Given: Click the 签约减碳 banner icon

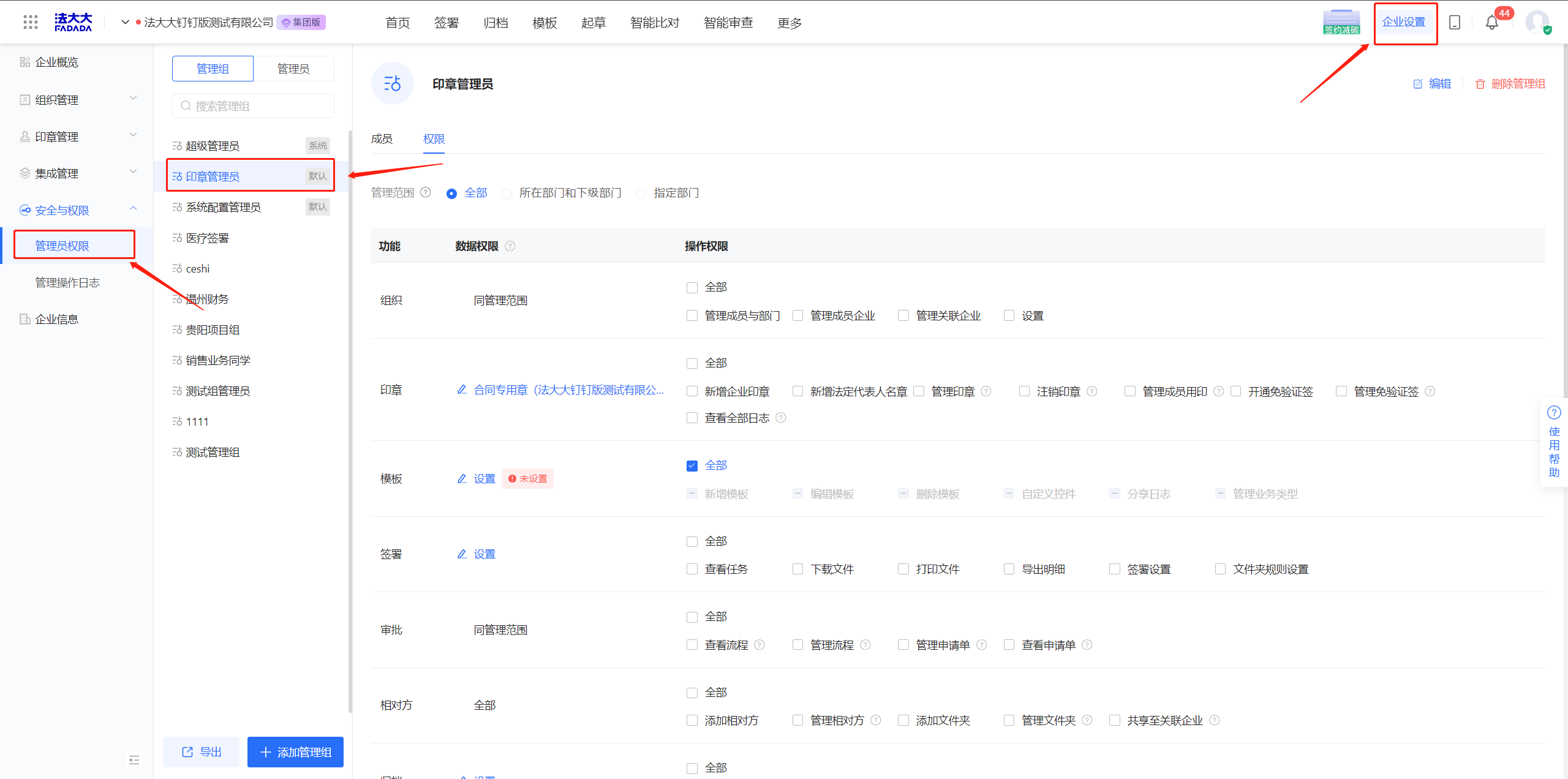Looking at the screenshot, I should [x=1341, y=23].
